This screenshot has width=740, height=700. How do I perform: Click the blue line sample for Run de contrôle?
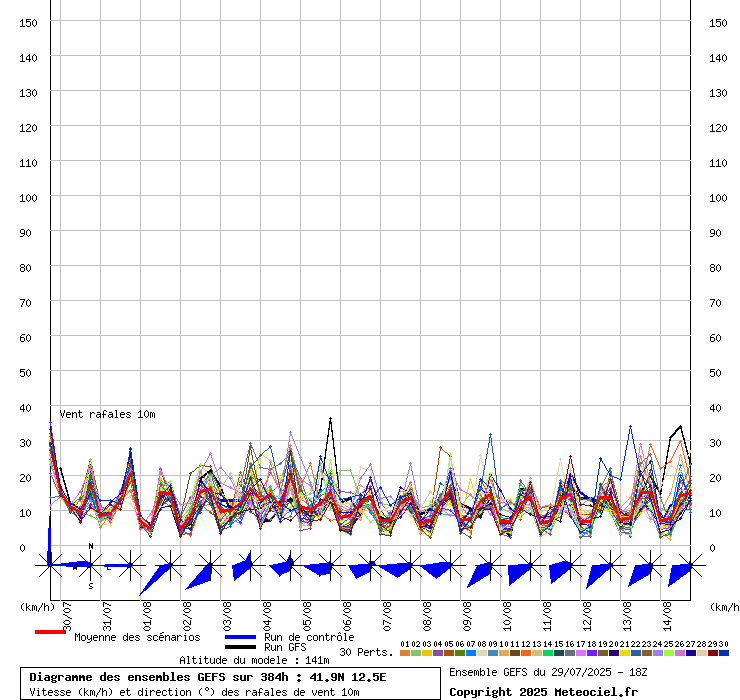pyautogui.click(x=240, y=637)
